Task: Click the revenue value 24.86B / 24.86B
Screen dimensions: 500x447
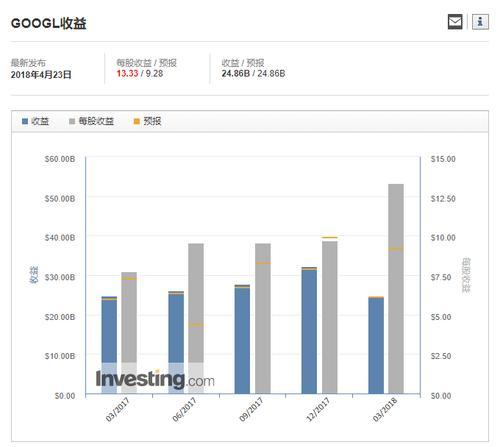Action: [253, 73]
